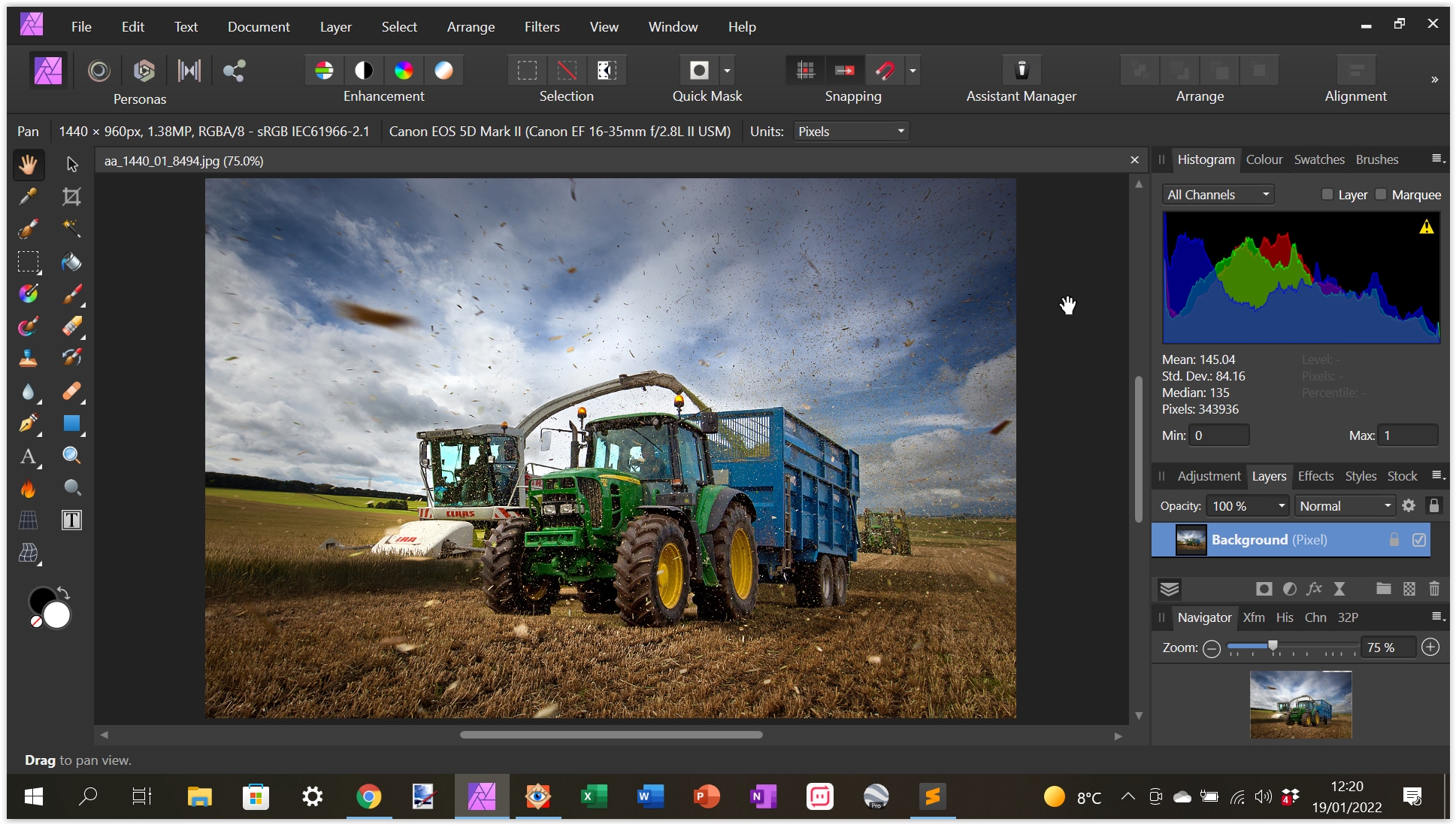1456x825 pixels.
Task: Open the Normal blend mode dropdown
Action: [1344, 505]
